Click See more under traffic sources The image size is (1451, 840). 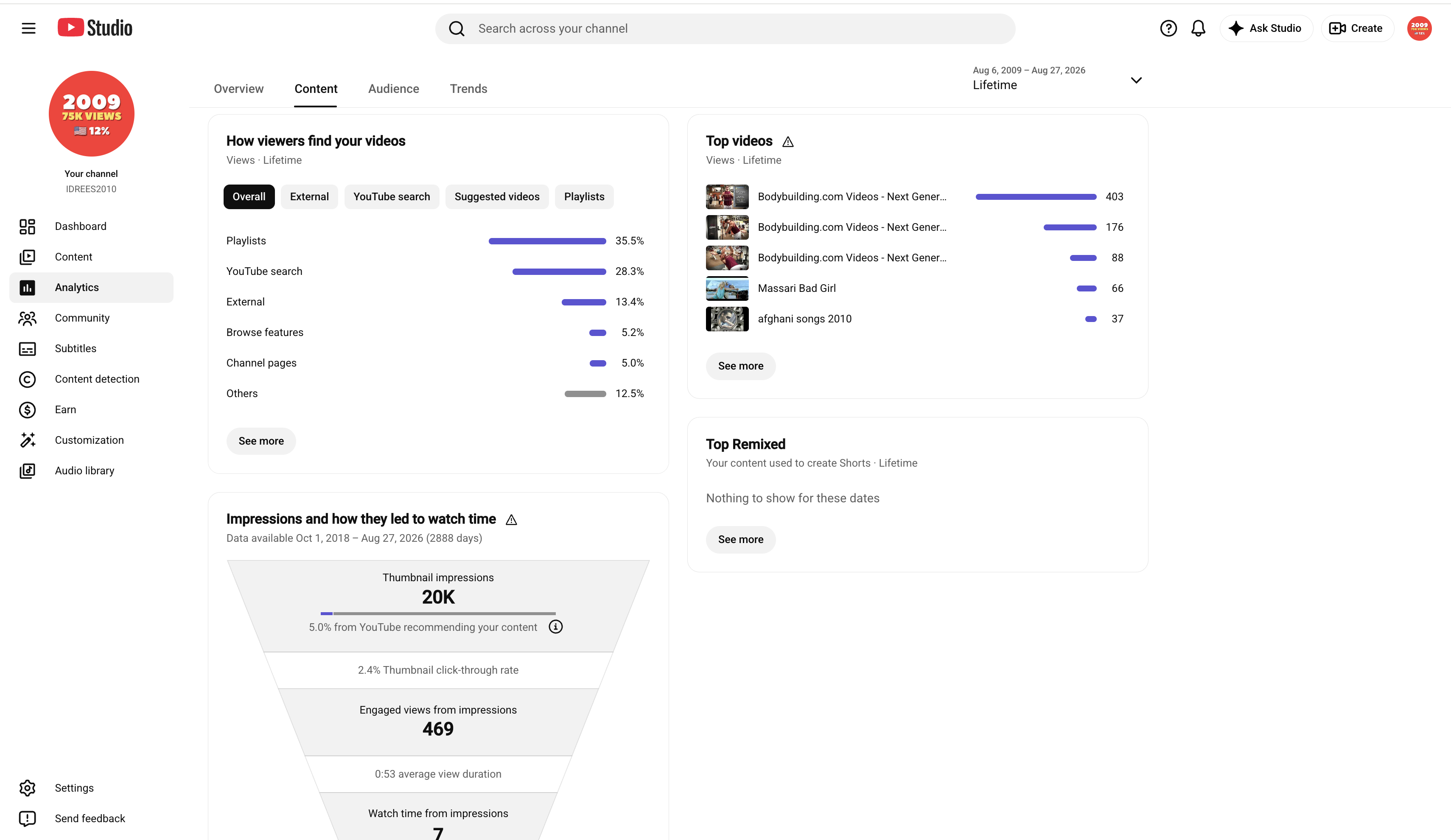[261, 441]
